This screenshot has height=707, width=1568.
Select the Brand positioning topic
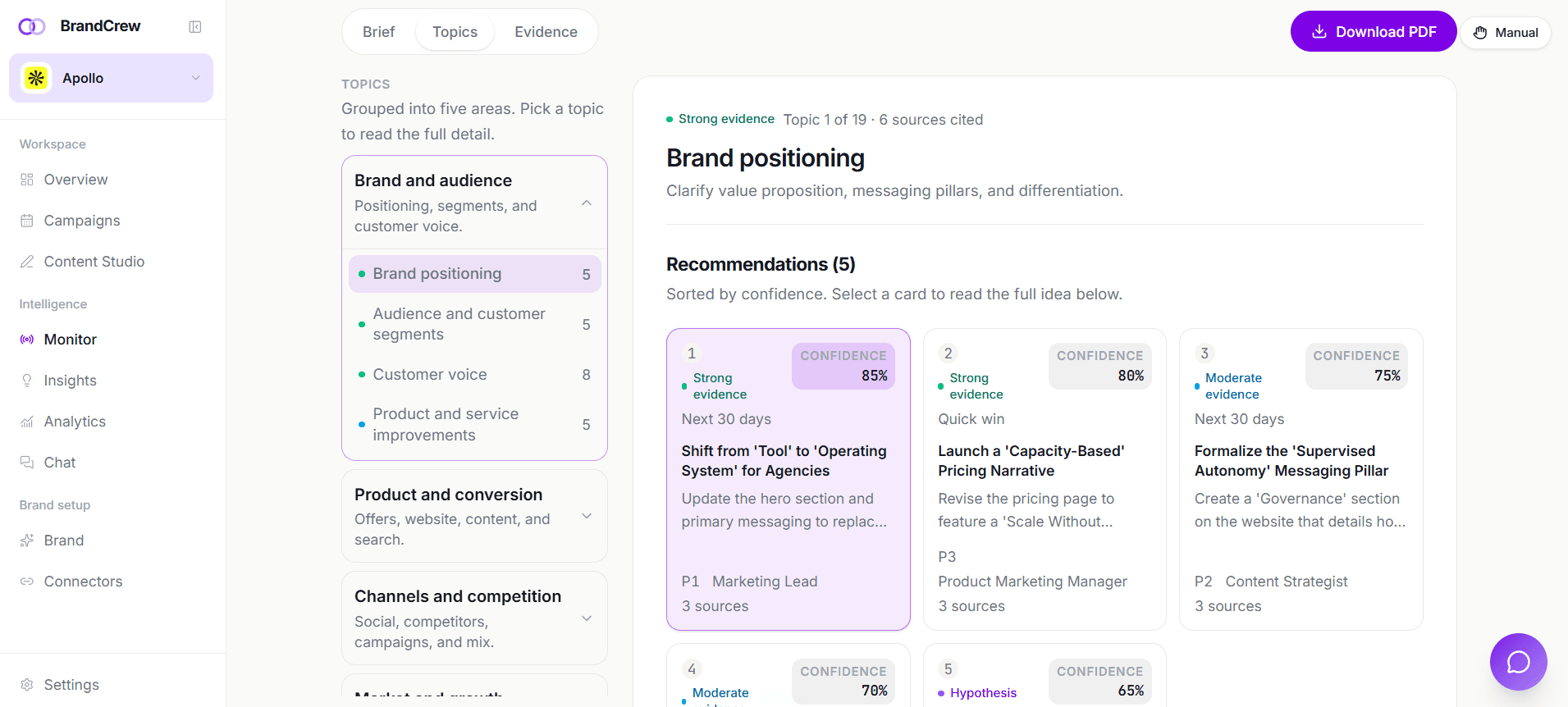pos(474,274)
